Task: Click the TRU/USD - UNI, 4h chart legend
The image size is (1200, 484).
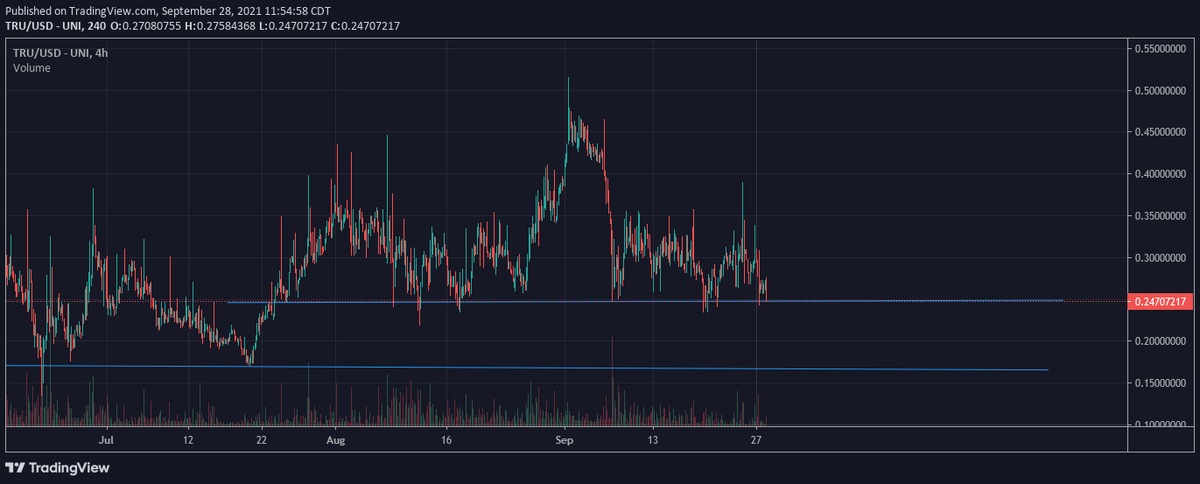Action: (60, 53)
